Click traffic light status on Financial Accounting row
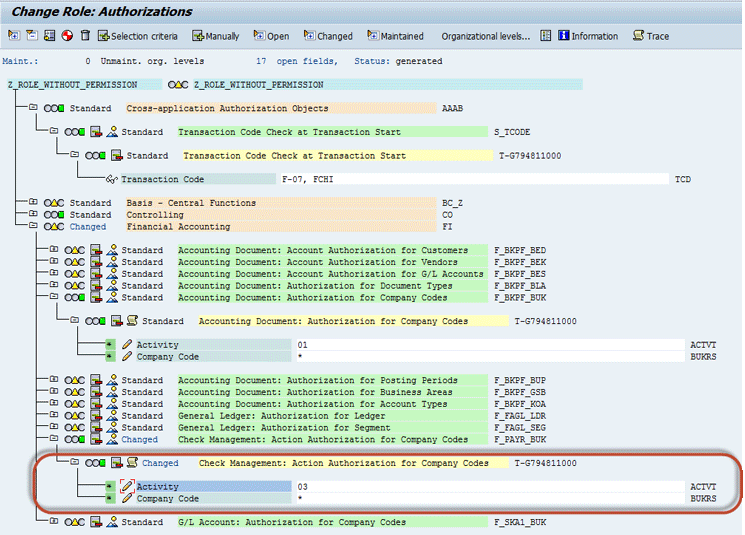The image size is (745, 535). click(x=53, y=227)
